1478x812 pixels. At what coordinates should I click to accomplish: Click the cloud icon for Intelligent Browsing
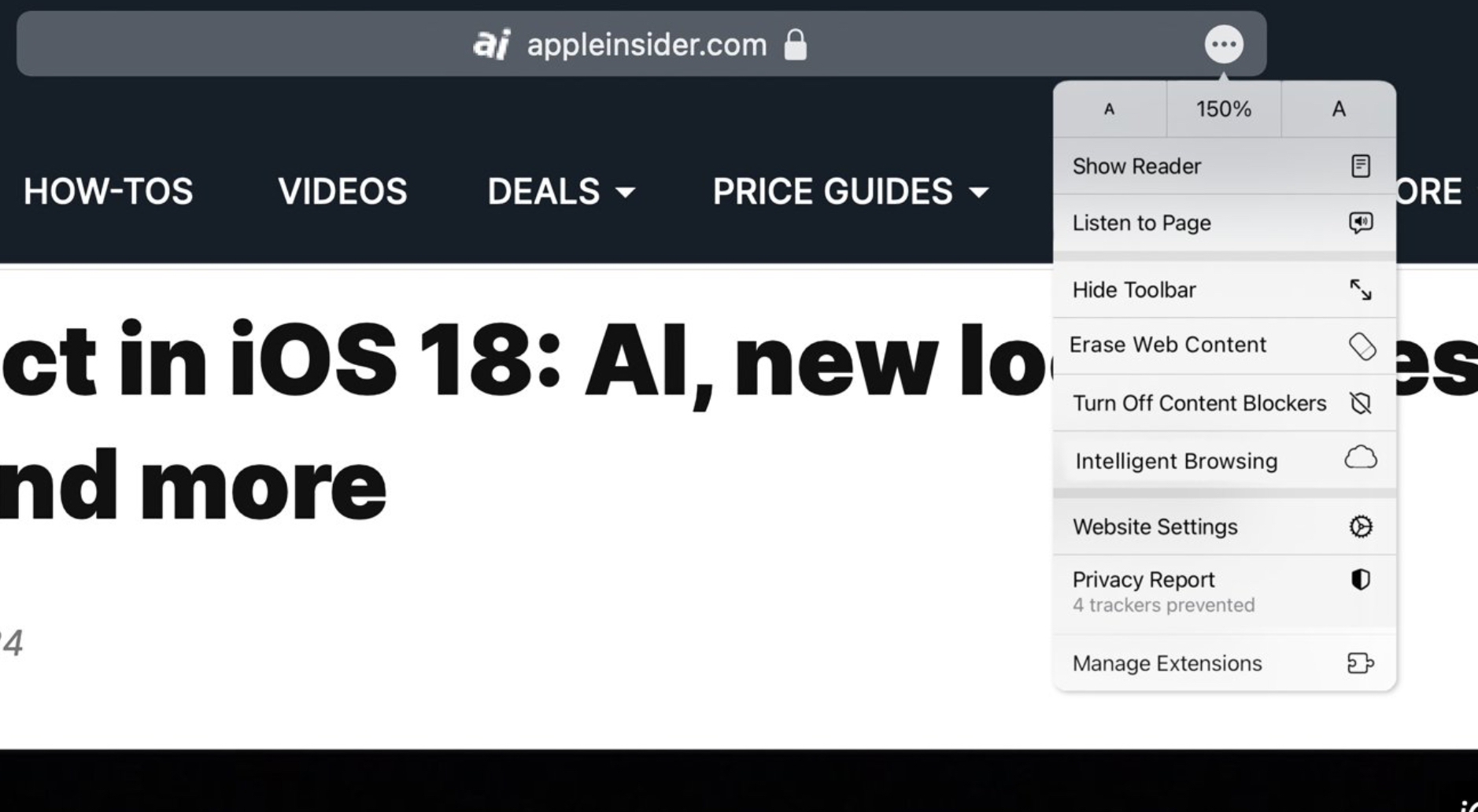coord(1362,458)
